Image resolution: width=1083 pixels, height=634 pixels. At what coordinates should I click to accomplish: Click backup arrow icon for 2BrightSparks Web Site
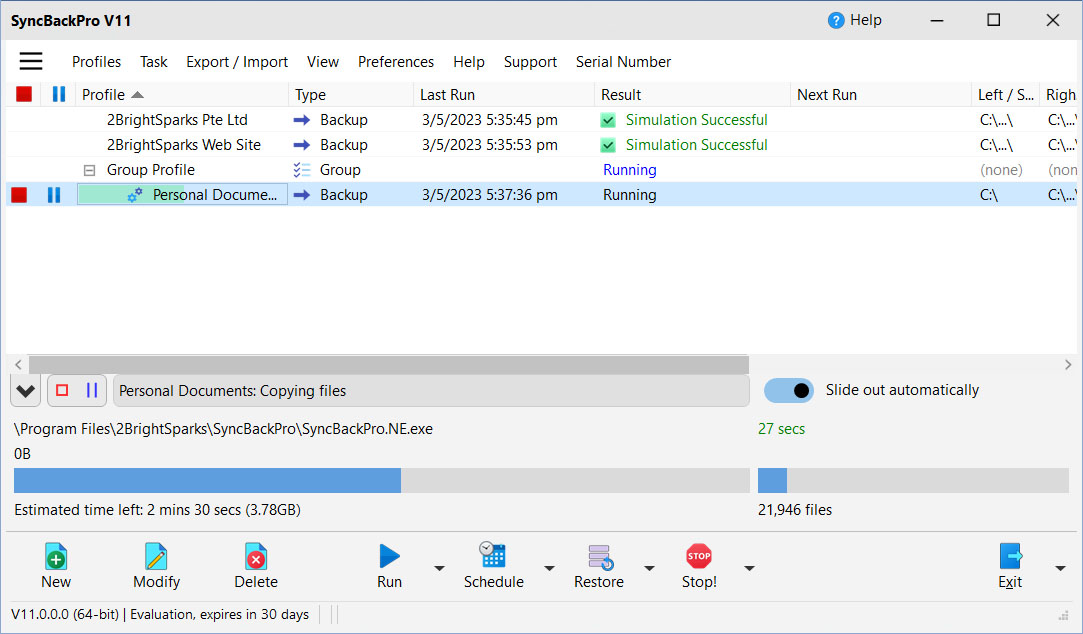coord(302,145)
